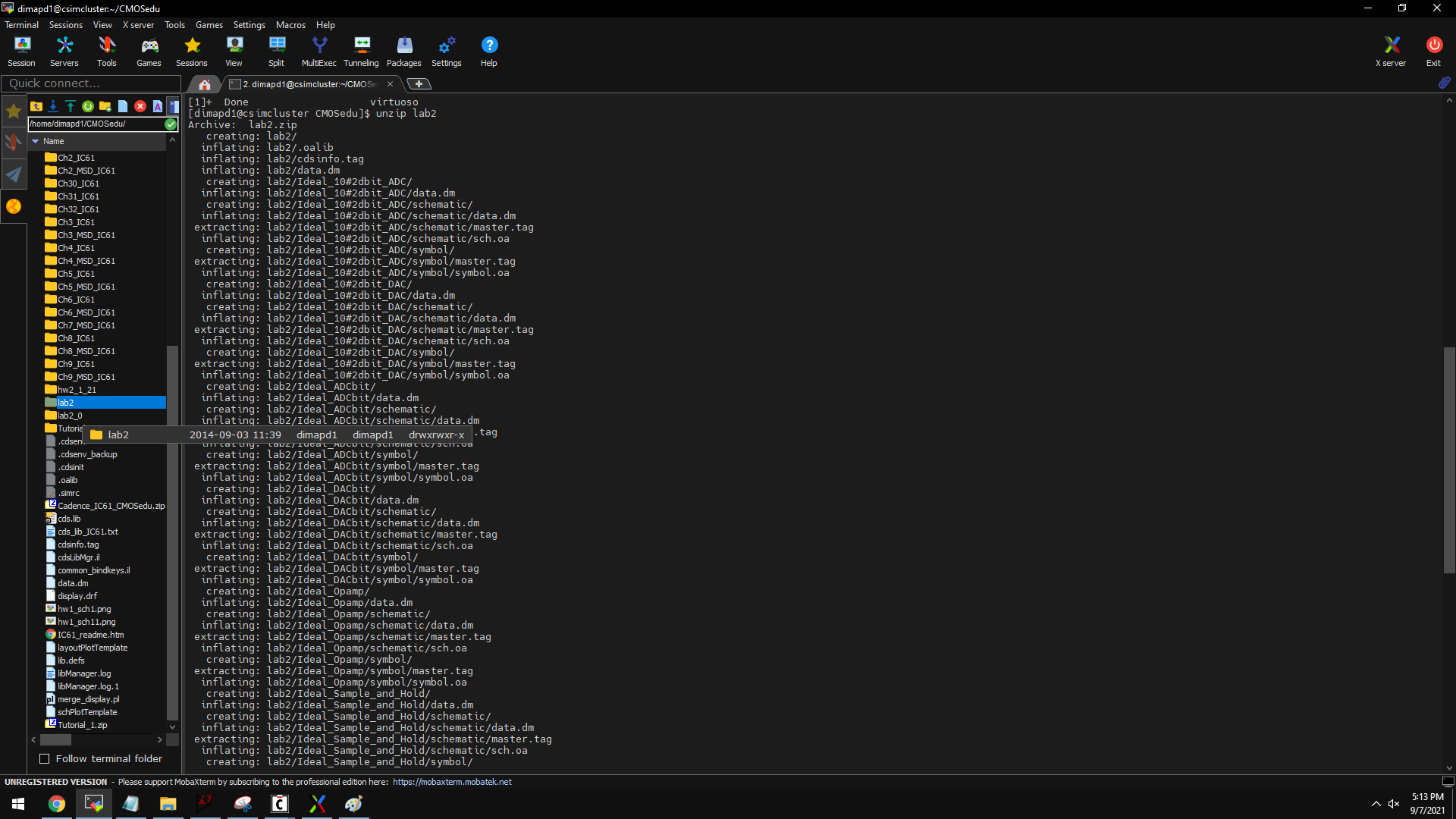The height and width of the screenshot is (819, 1456).
Task: Toggle Name column sort arrow
Action: [x=35, y=141]
